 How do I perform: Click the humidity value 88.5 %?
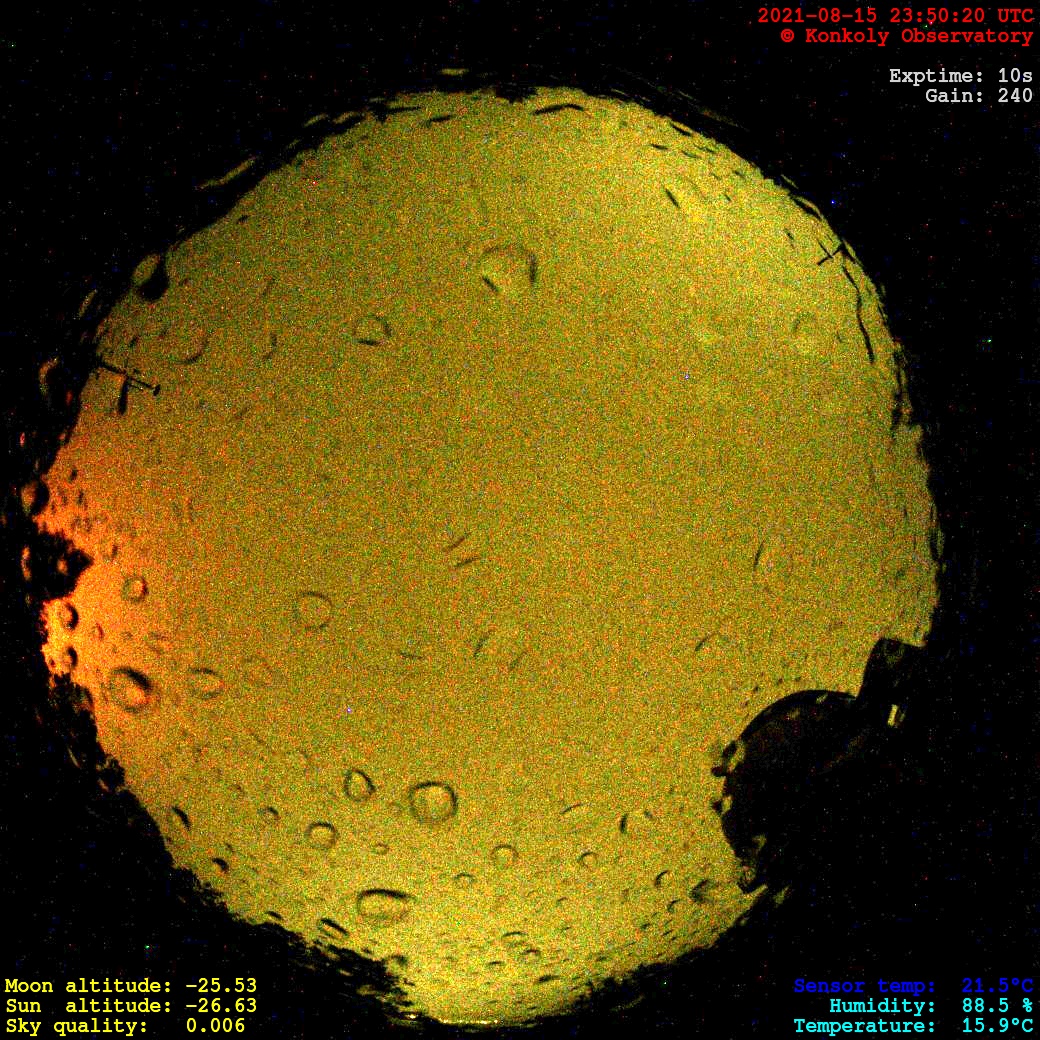click(x=997, y=1006)
